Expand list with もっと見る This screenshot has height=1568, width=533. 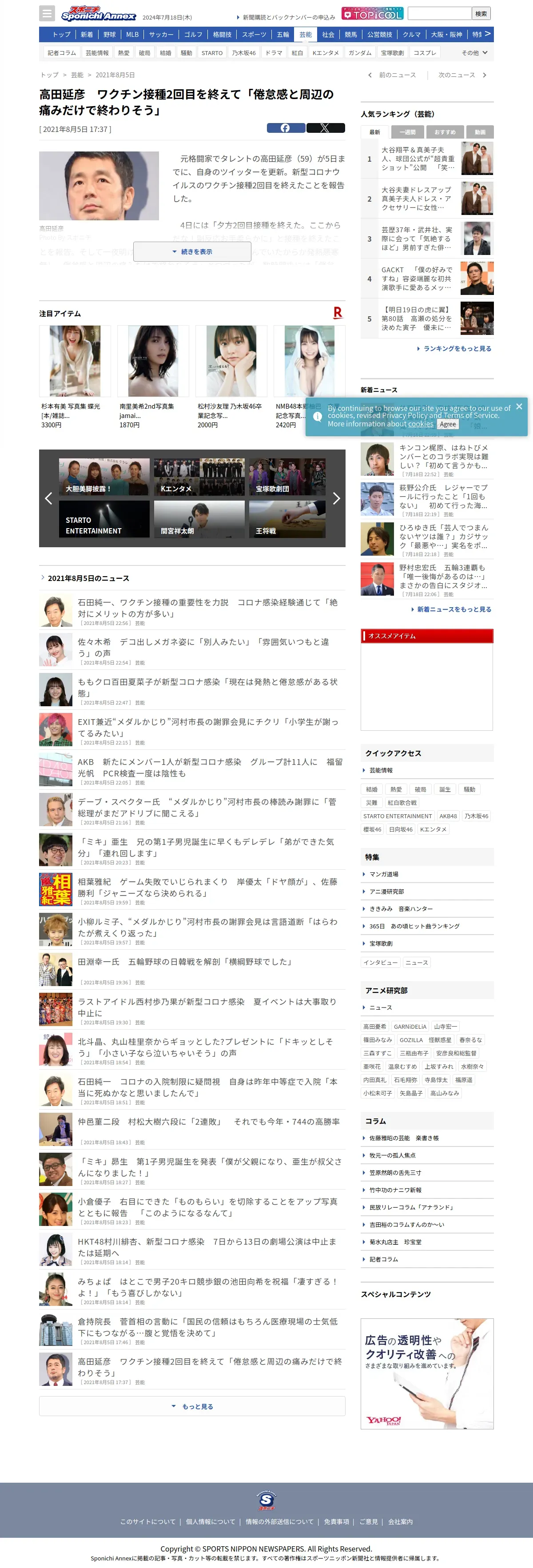192,1406
